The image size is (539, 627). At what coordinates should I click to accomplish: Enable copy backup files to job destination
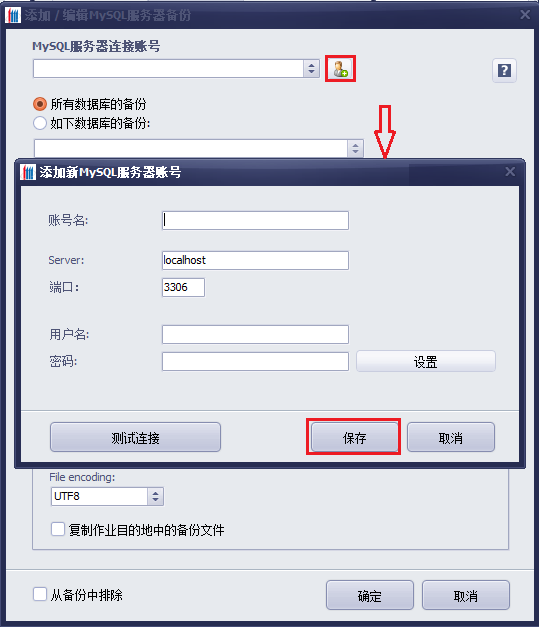click(58, 529)
